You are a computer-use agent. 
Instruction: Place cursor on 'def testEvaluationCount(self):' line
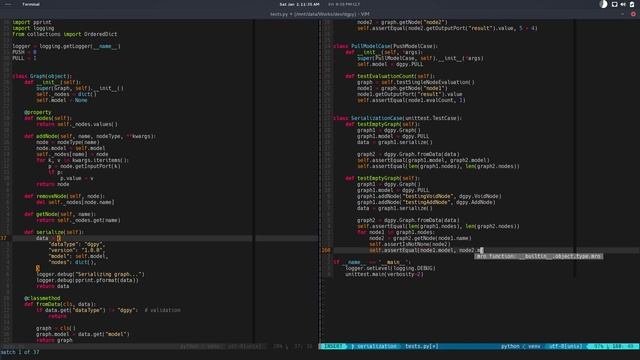pos(390,76)
